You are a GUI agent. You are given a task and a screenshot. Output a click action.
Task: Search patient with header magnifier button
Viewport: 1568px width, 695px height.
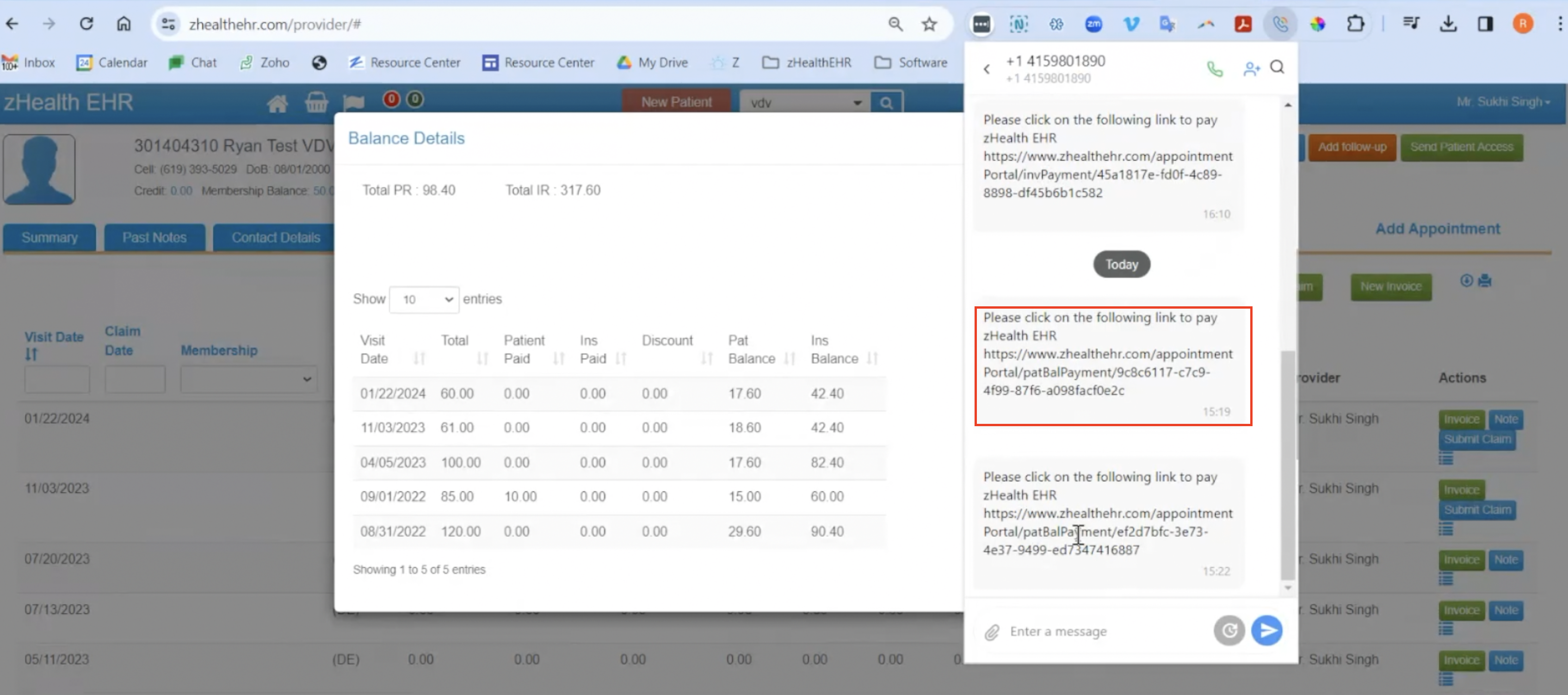(886, 103)
